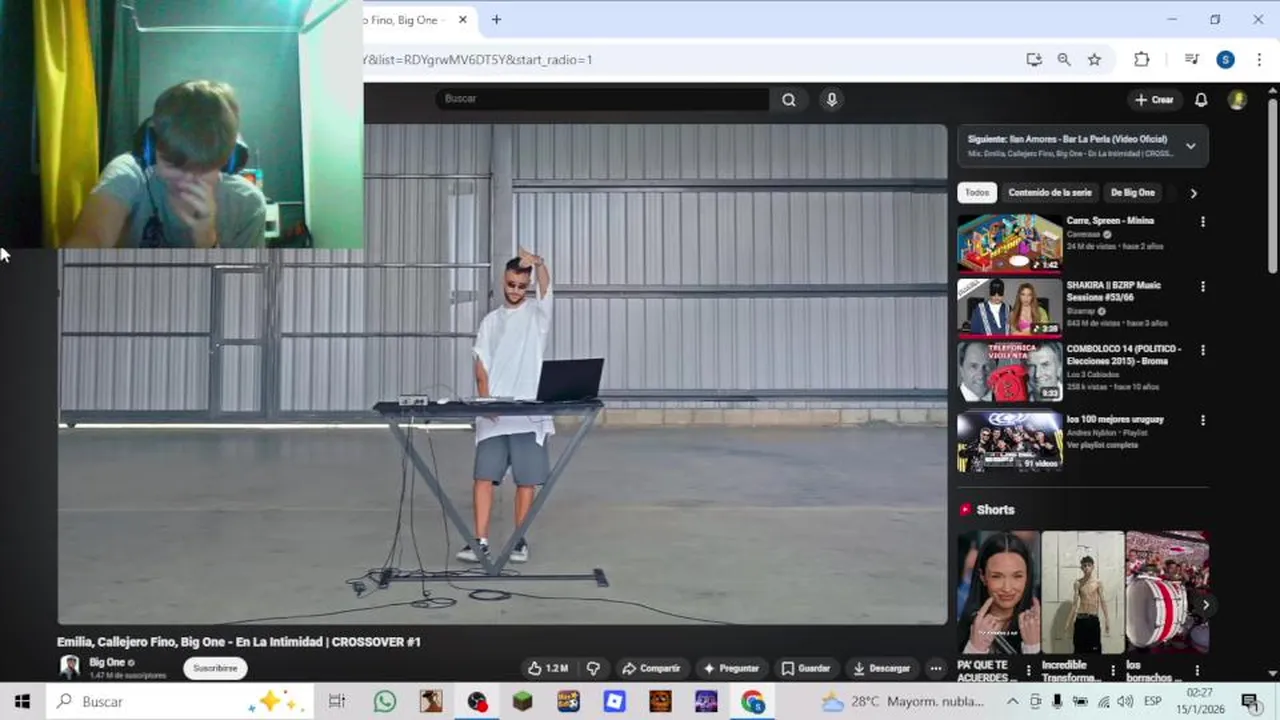Show hidden system tray icons
The width and height of the screenshot is (1280, 720).
1012,702
